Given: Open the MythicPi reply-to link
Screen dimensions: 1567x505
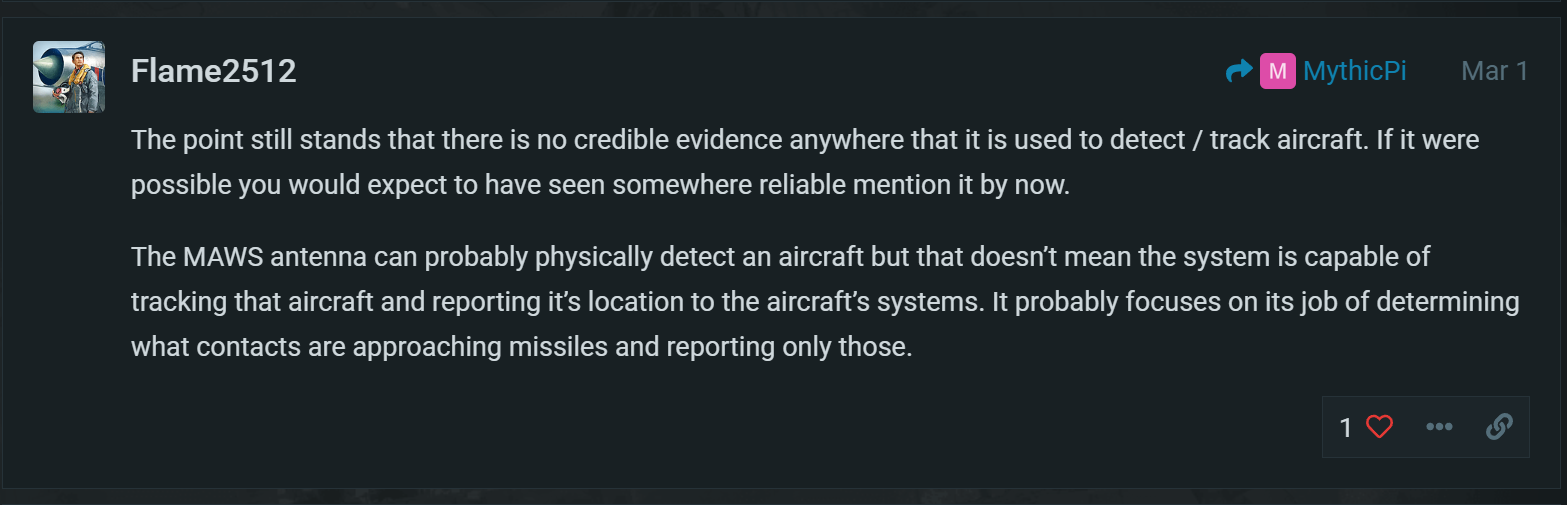Looking at the screenshot, I should click(x=1354, y=71).
